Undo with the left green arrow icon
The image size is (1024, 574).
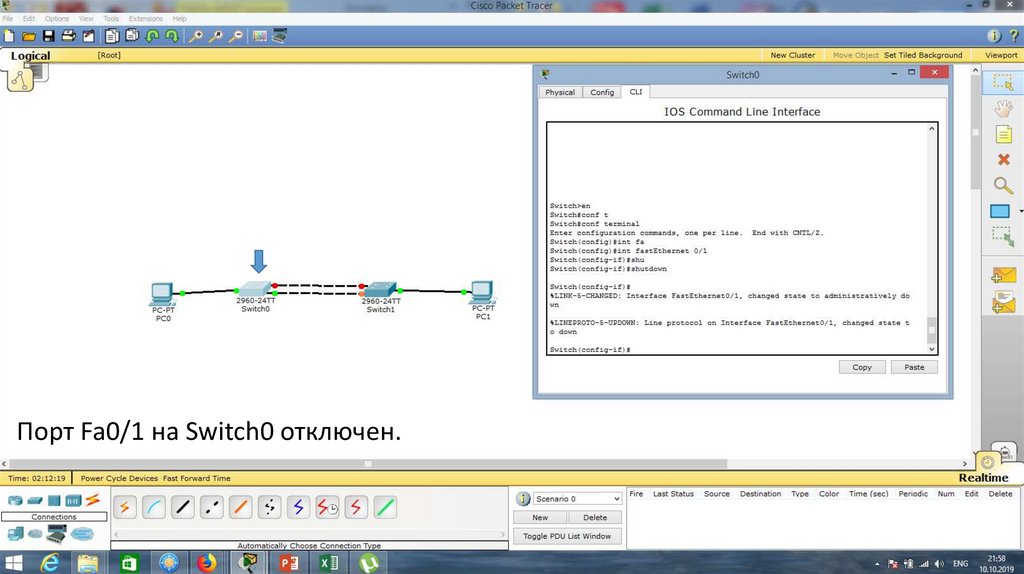[152, 36]
